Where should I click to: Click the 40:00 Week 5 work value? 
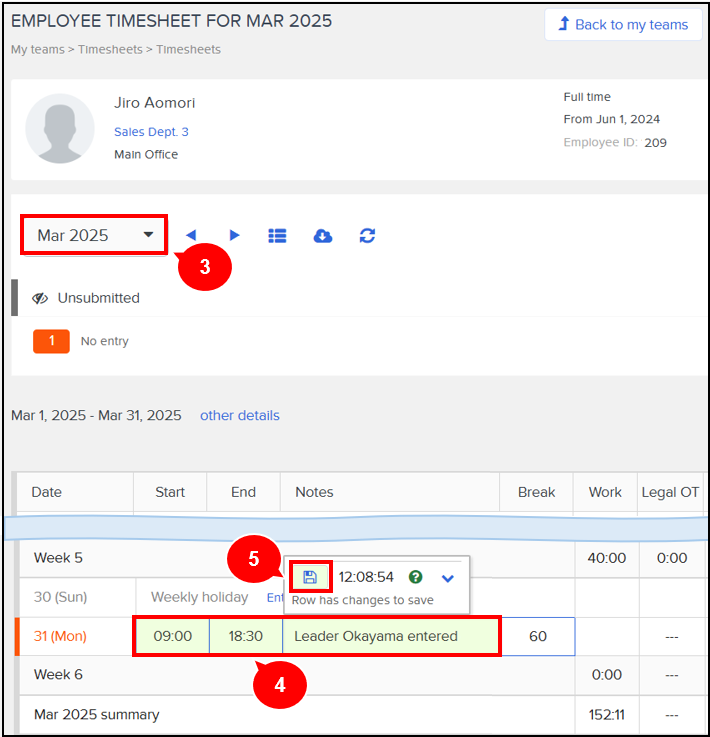(607, 558)
